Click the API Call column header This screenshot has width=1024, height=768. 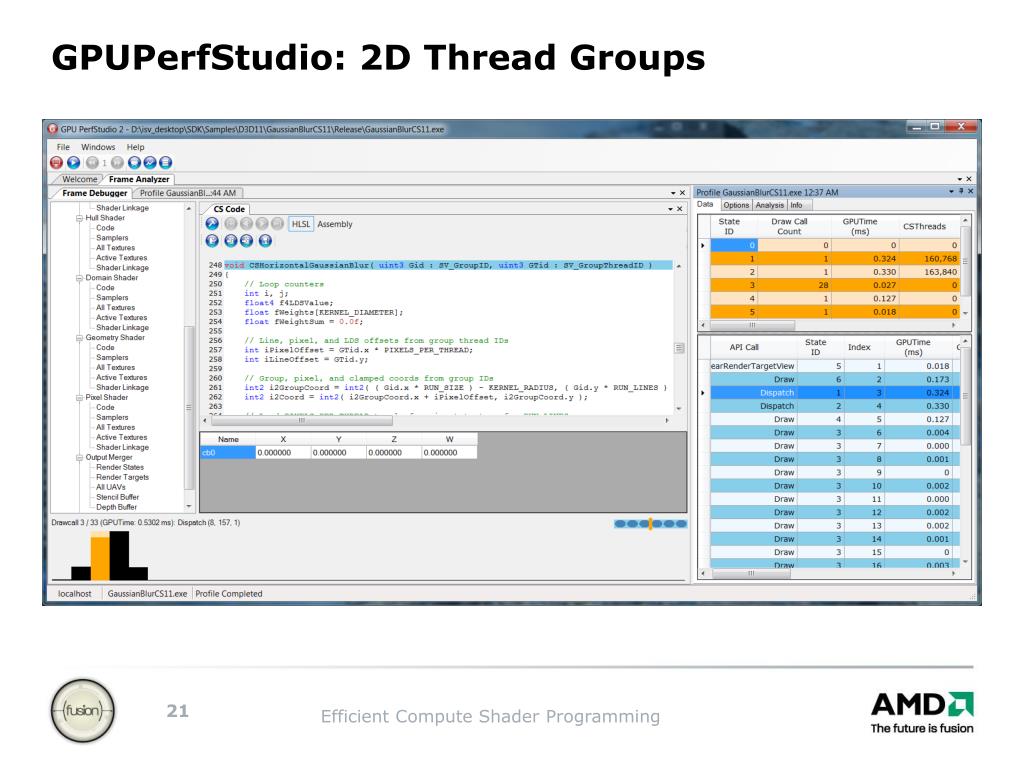click(744, 347)
